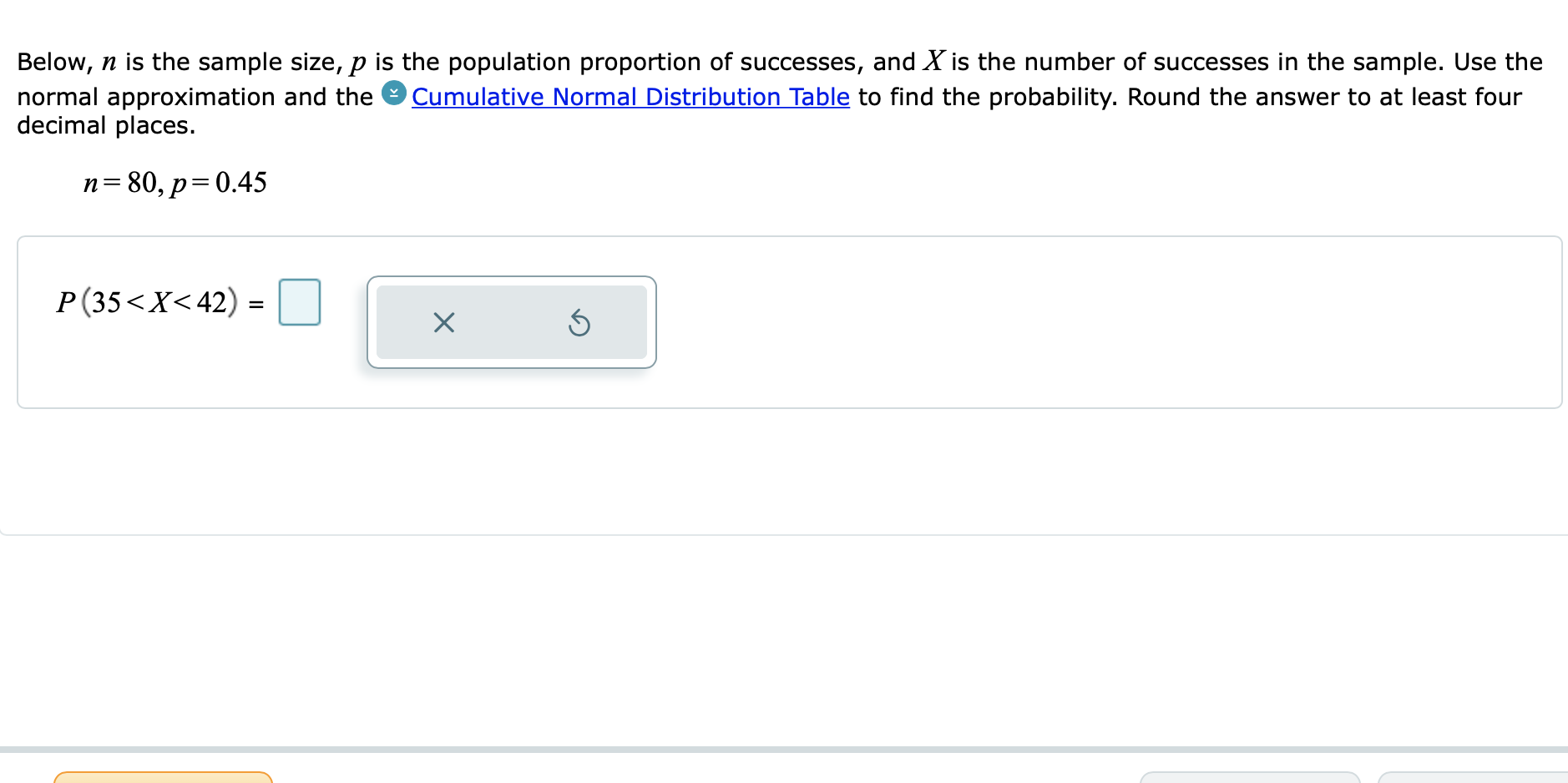
Task: Select the toolbar area beside the answer box
Action: (511, 322)
